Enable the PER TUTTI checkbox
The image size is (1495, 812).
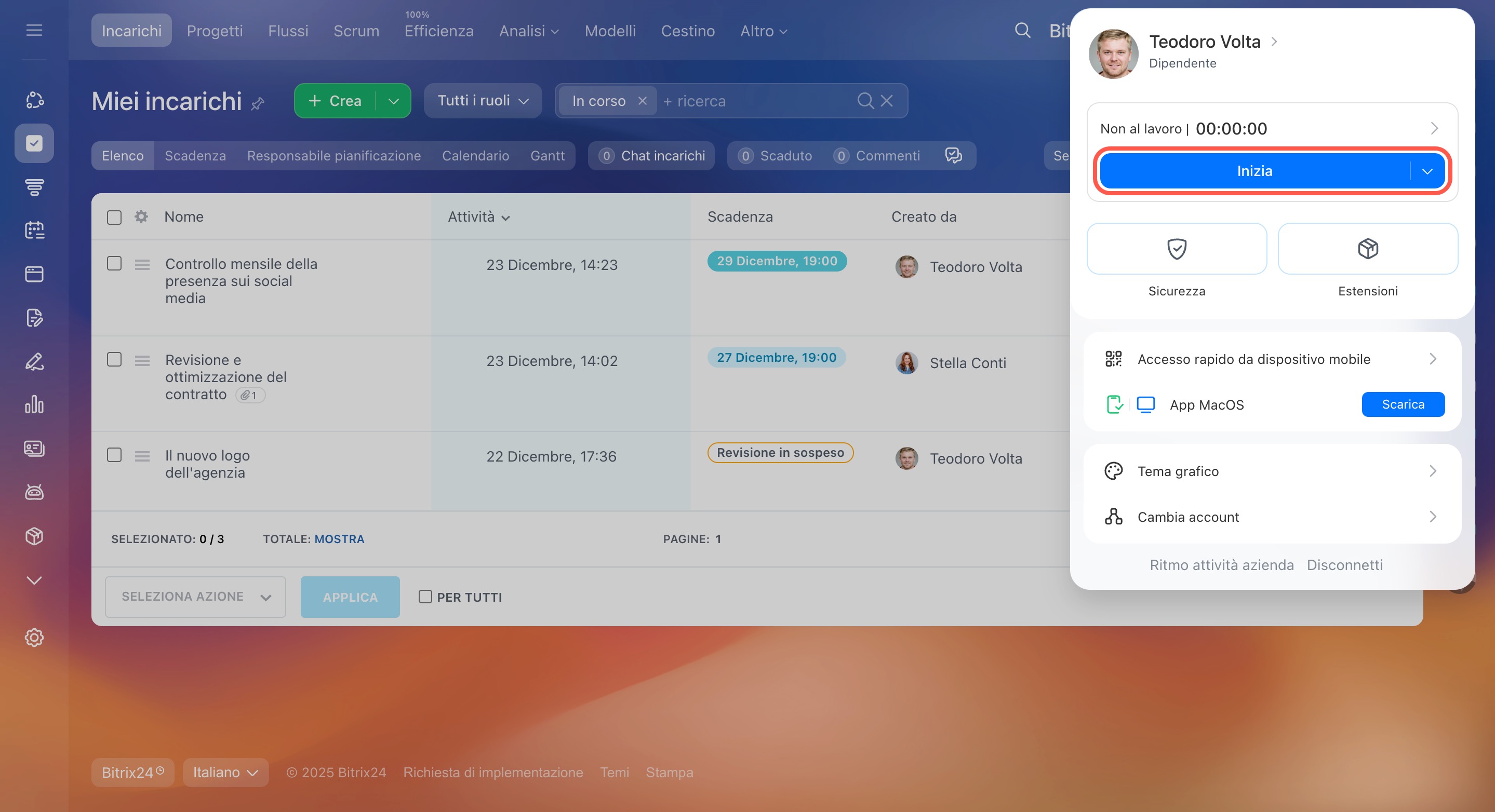click(425, 597)
